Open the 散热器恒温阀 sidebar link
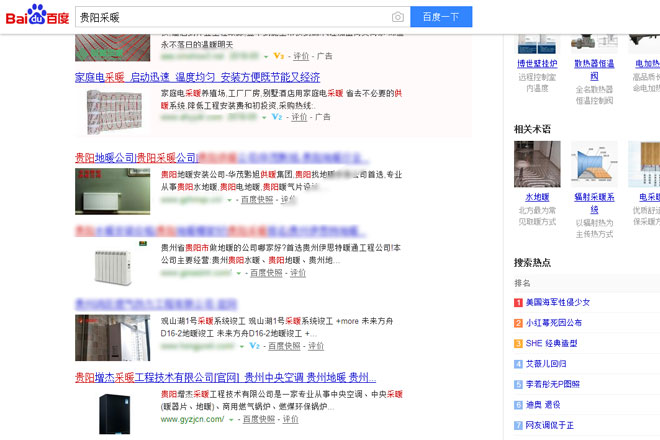Screen dimensions: 660x440 (x=594, y=70)
